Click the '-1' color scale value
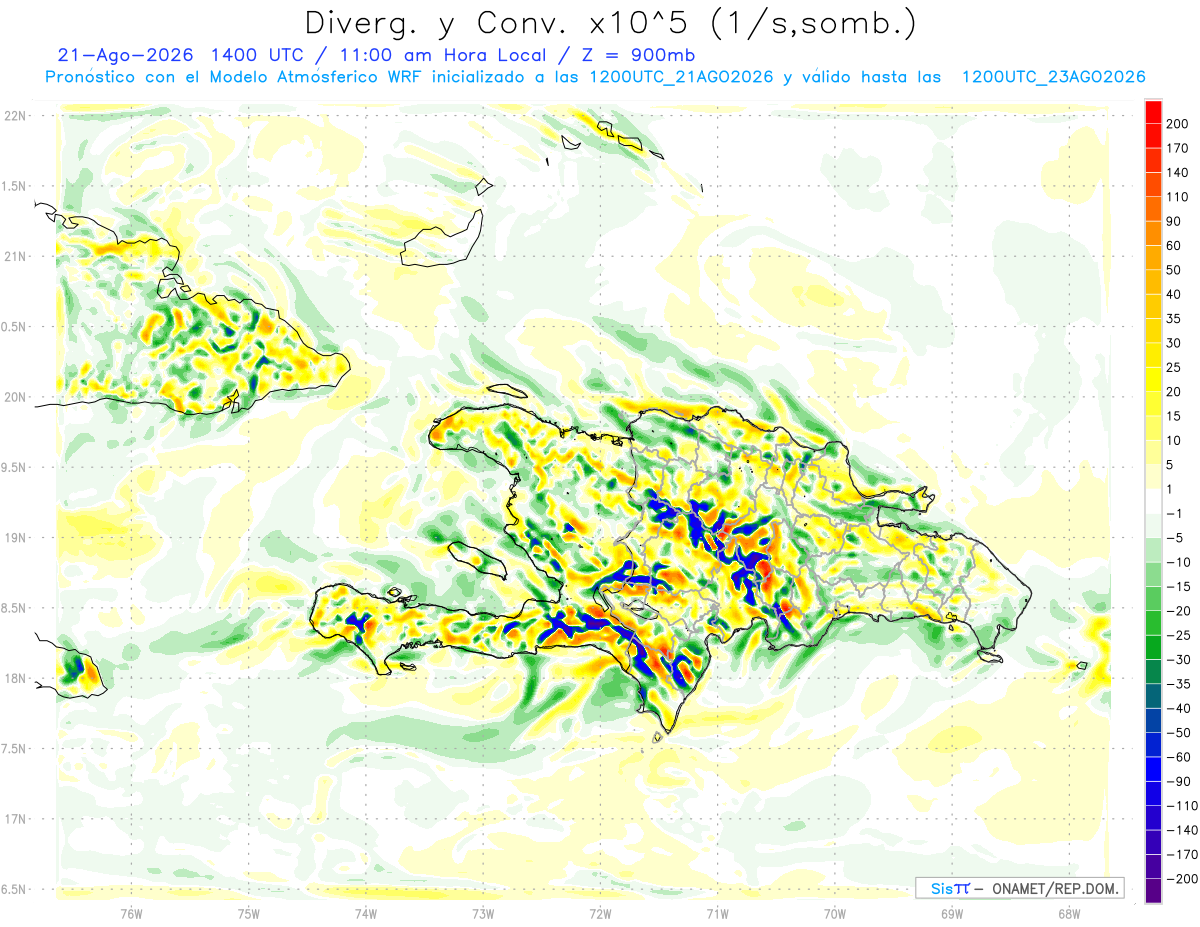Viewport: 1200px width, 927px height. (x=1174, y=513)
